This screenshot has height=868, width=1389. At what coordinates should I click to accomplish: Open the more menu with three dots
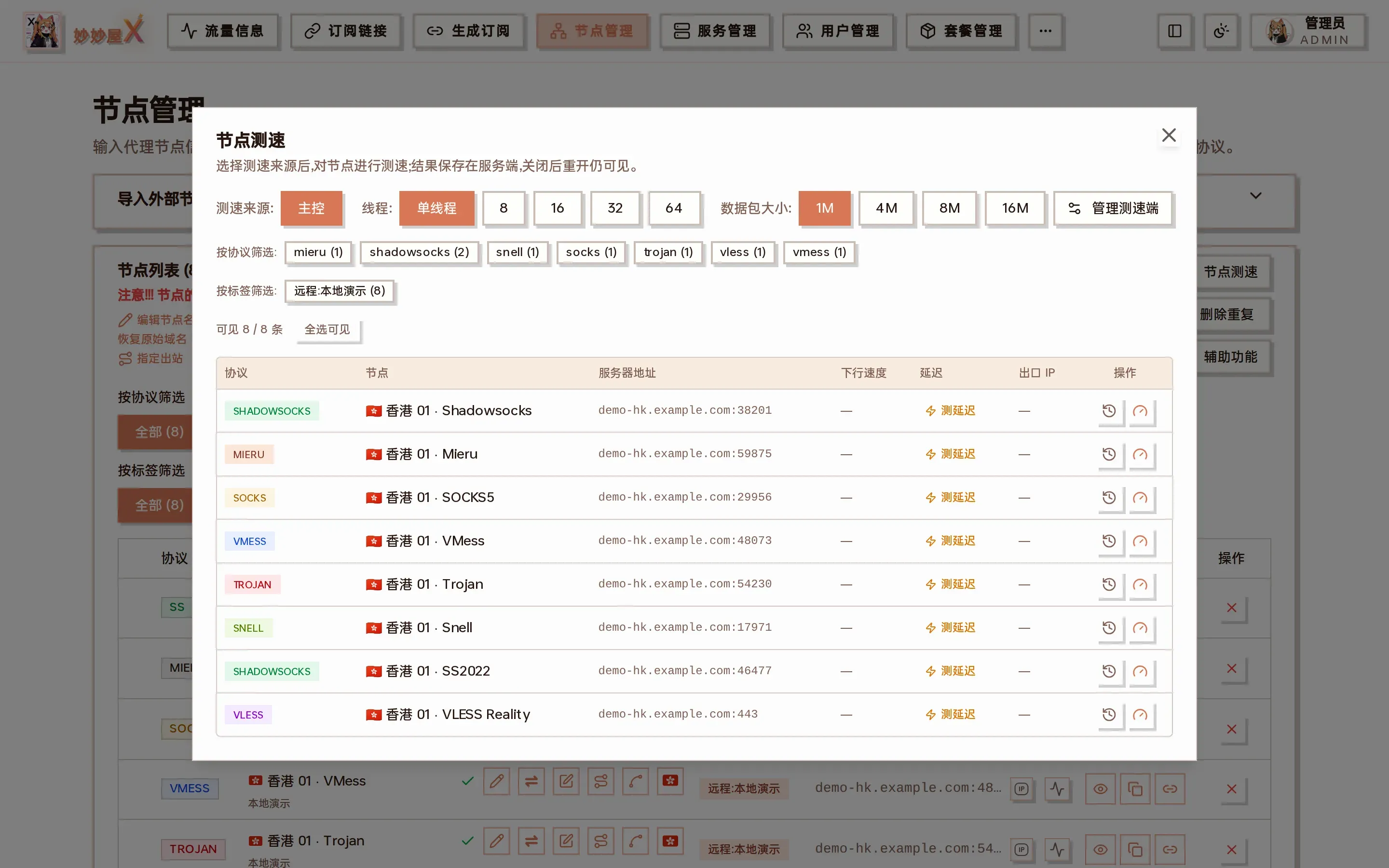click(1045, 31)
